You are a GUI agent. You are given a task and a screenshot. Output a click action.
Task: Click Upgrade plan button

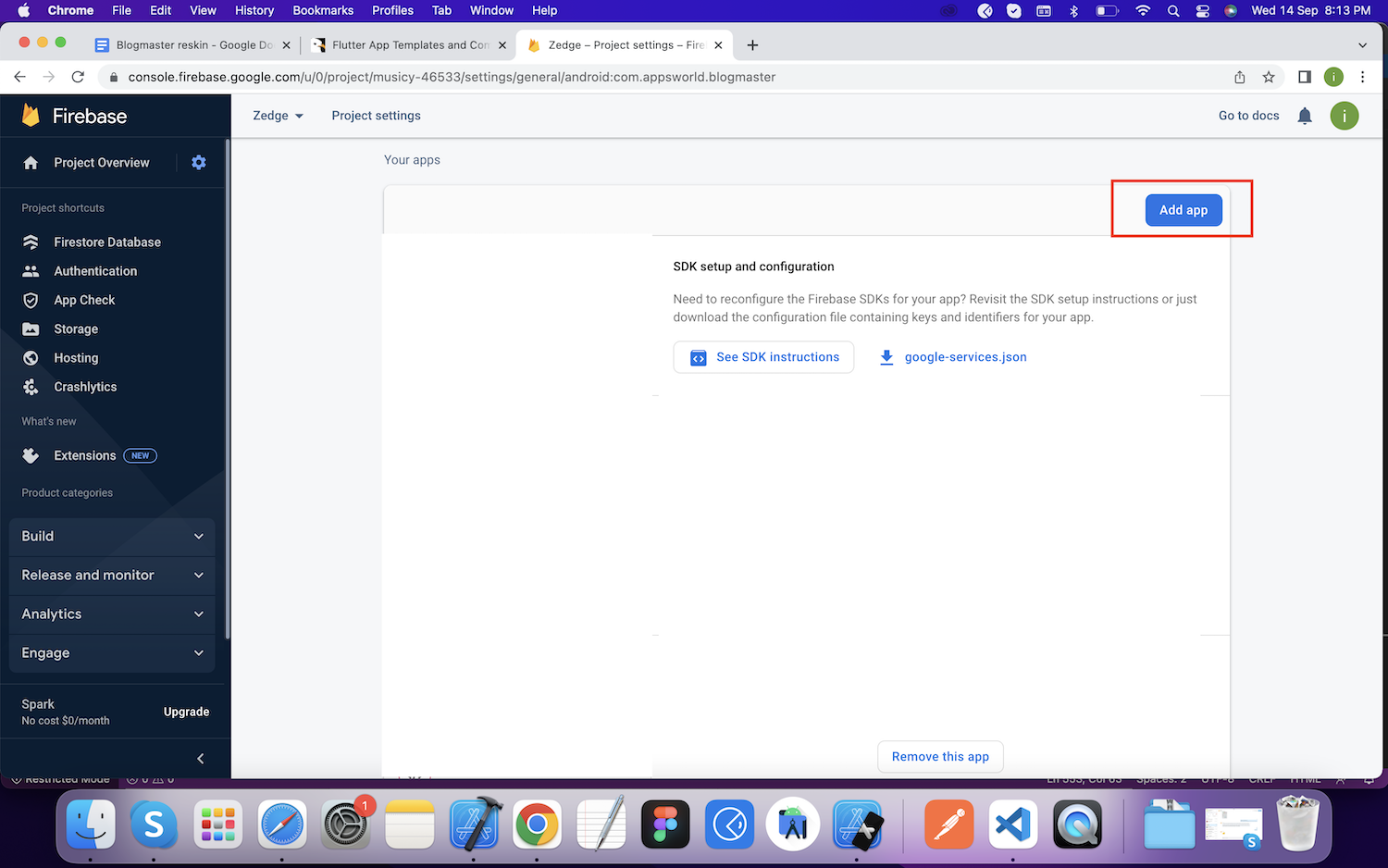pyautogui.click(x=186, y=712)
